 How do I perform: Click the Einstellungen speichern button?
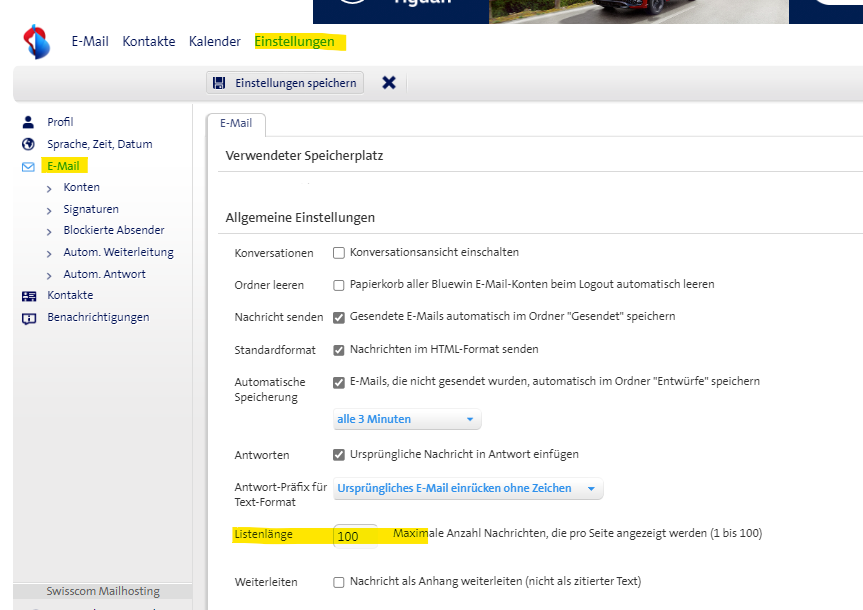285,83
